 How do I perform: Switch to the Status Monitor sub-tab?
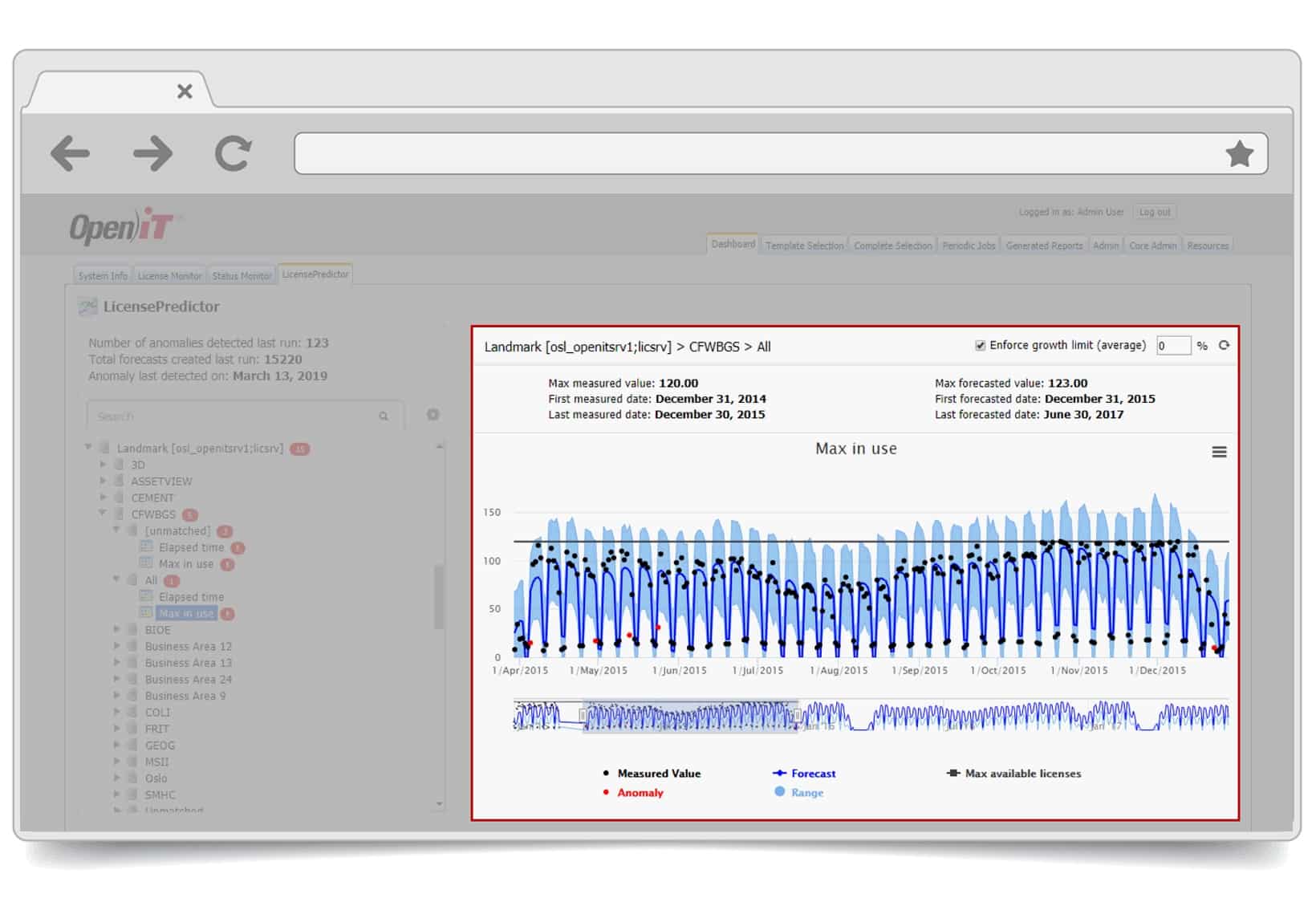coord(242,275)
